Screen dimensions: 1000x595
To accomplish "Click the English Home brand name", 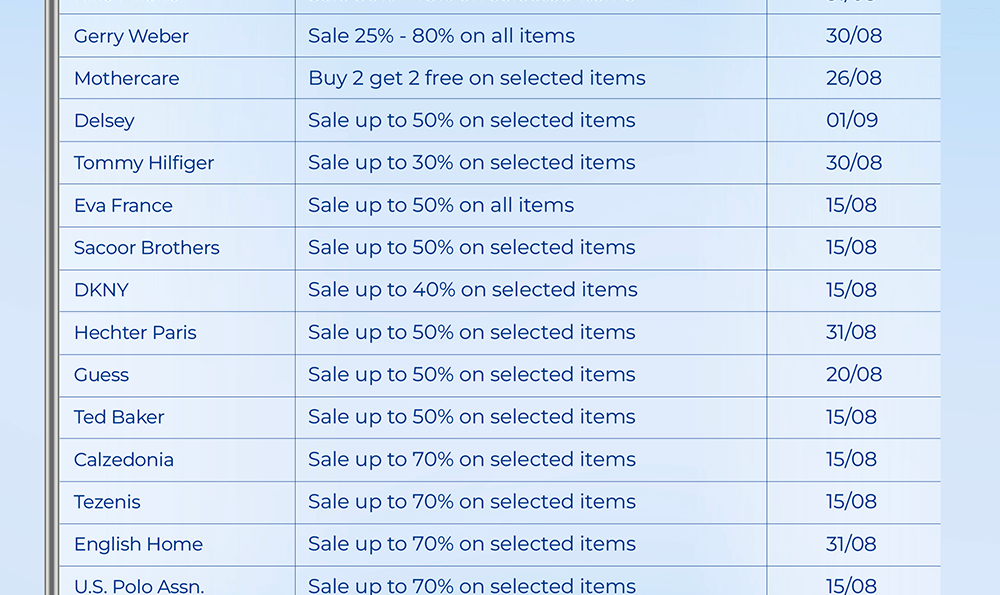I will coord(138,545).
